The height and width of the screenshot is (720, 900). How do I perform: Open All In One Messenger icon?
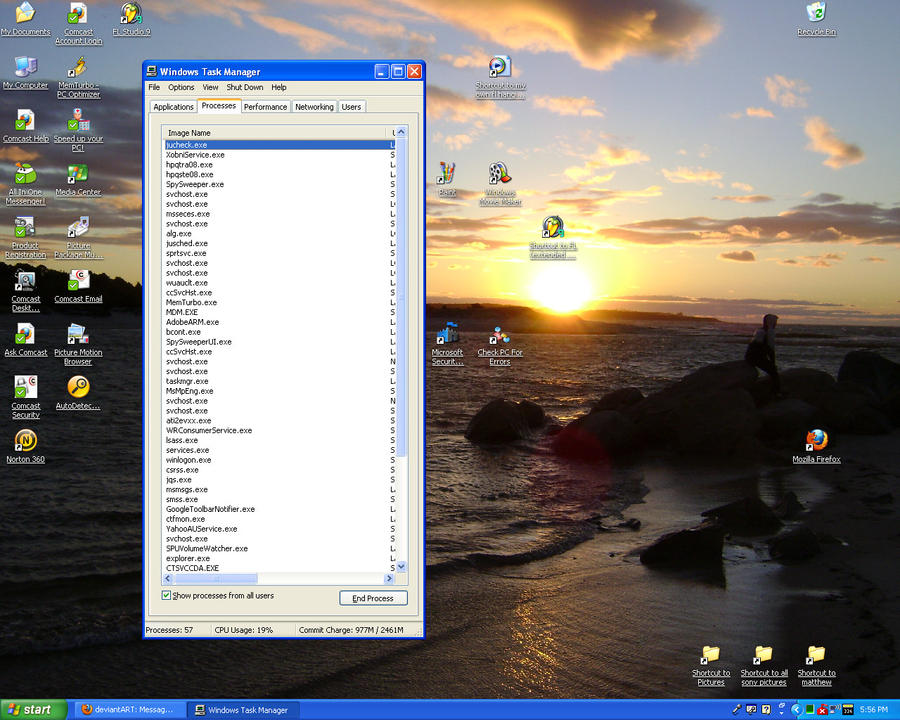(25, 184)
